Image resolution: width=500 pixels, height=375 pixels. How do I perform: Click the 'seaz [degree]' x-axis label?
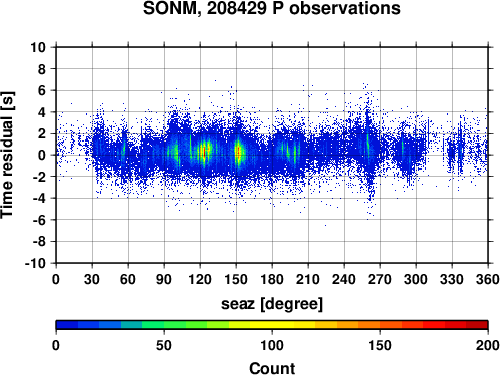[272, 304]
